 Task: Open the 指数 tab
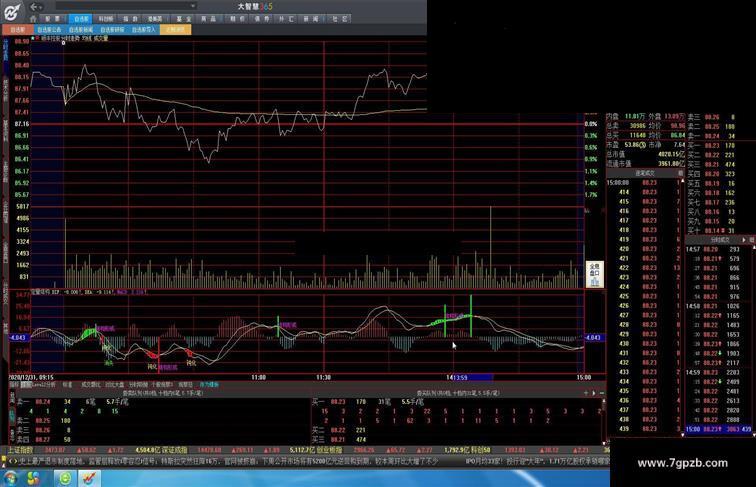[130, 19]
